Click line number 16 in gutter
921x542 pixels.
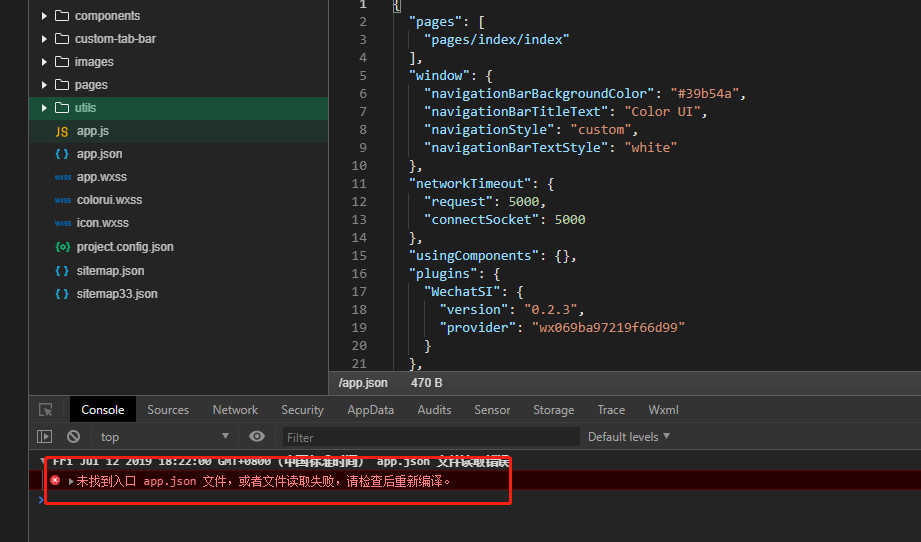tap(359, 274)
